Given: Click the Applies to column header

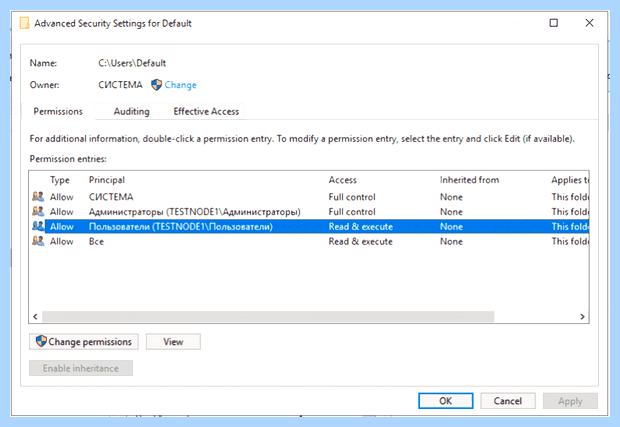Looking at the screenshot, I should (x=570, y=180).
